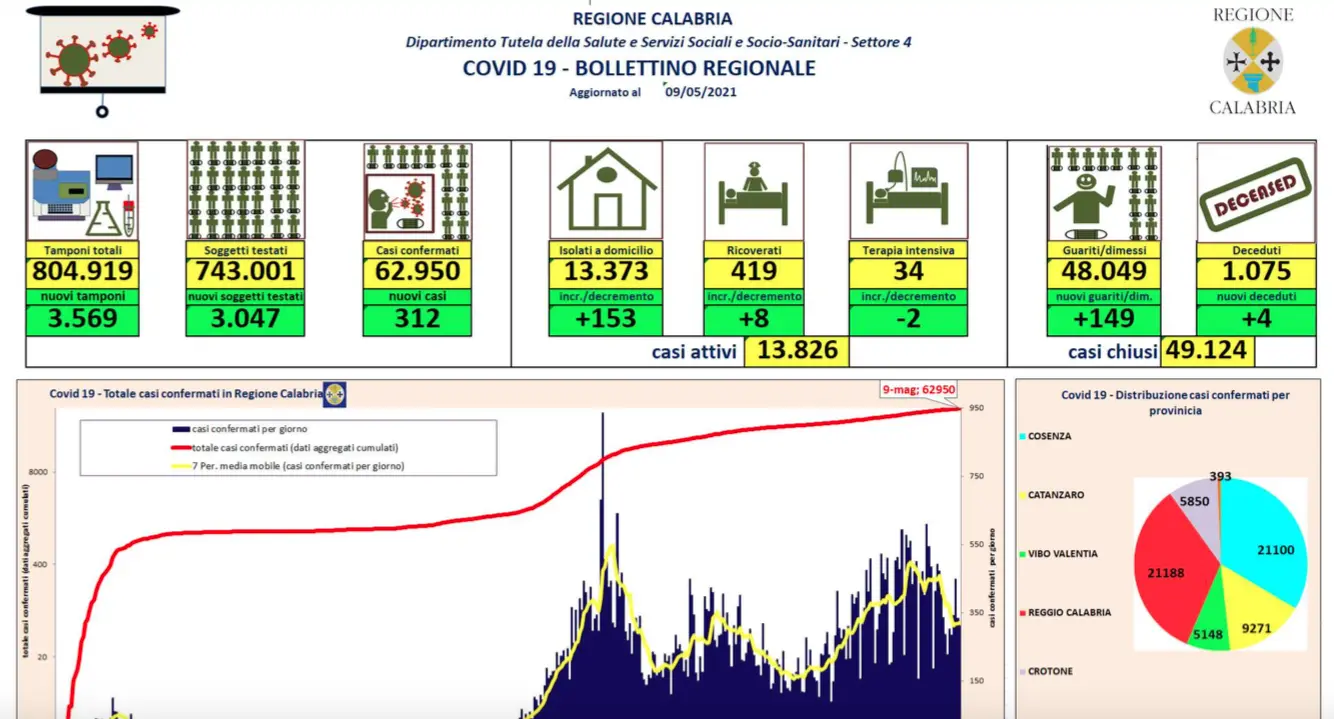Viewport: 1334px width, 719px height.
Task: Select the crowd icon above Soggetti testati
Action: click(245, 191)
